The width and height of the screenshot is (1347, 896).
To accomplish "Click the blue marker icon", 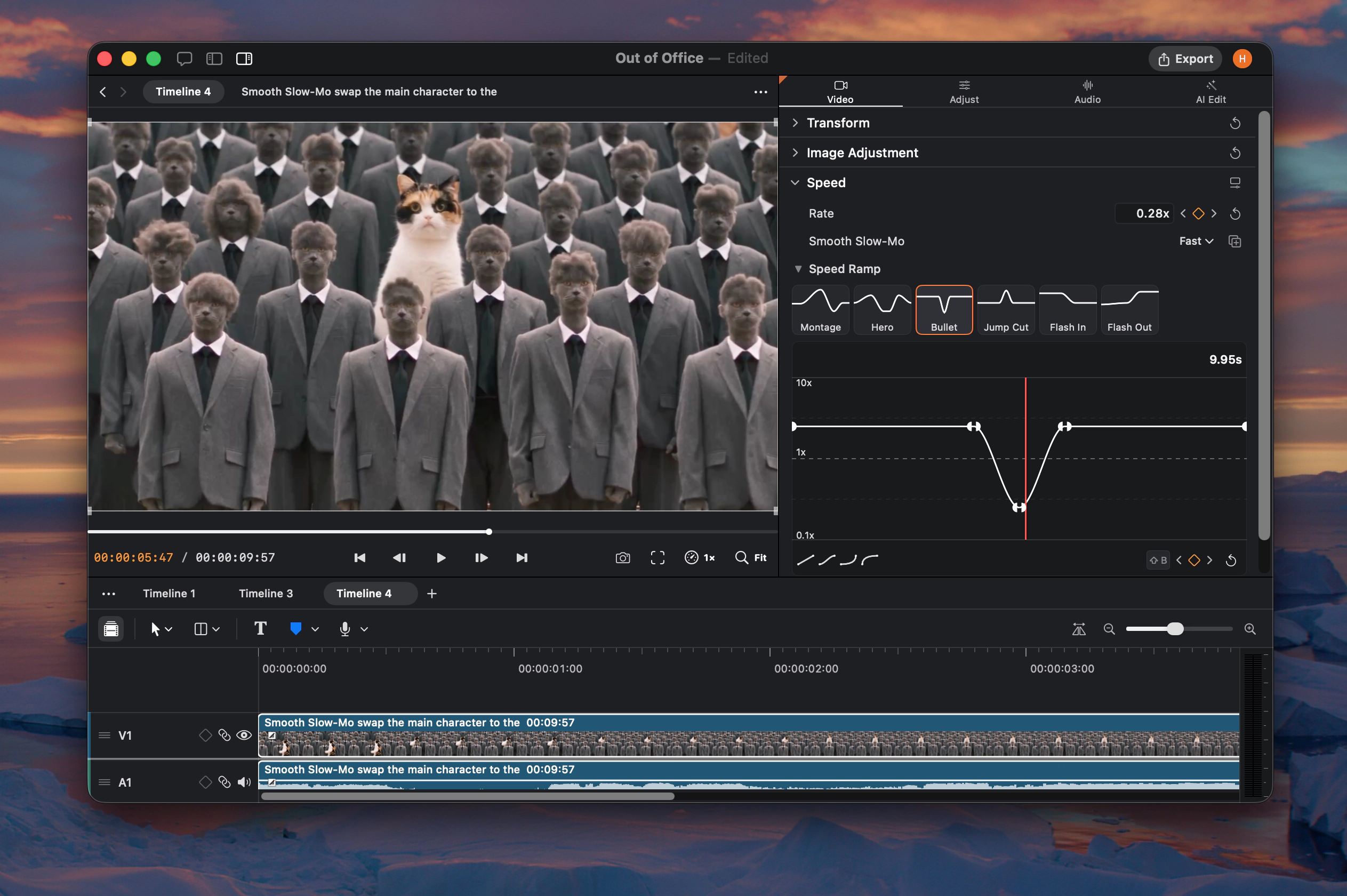I will (295, 629).
